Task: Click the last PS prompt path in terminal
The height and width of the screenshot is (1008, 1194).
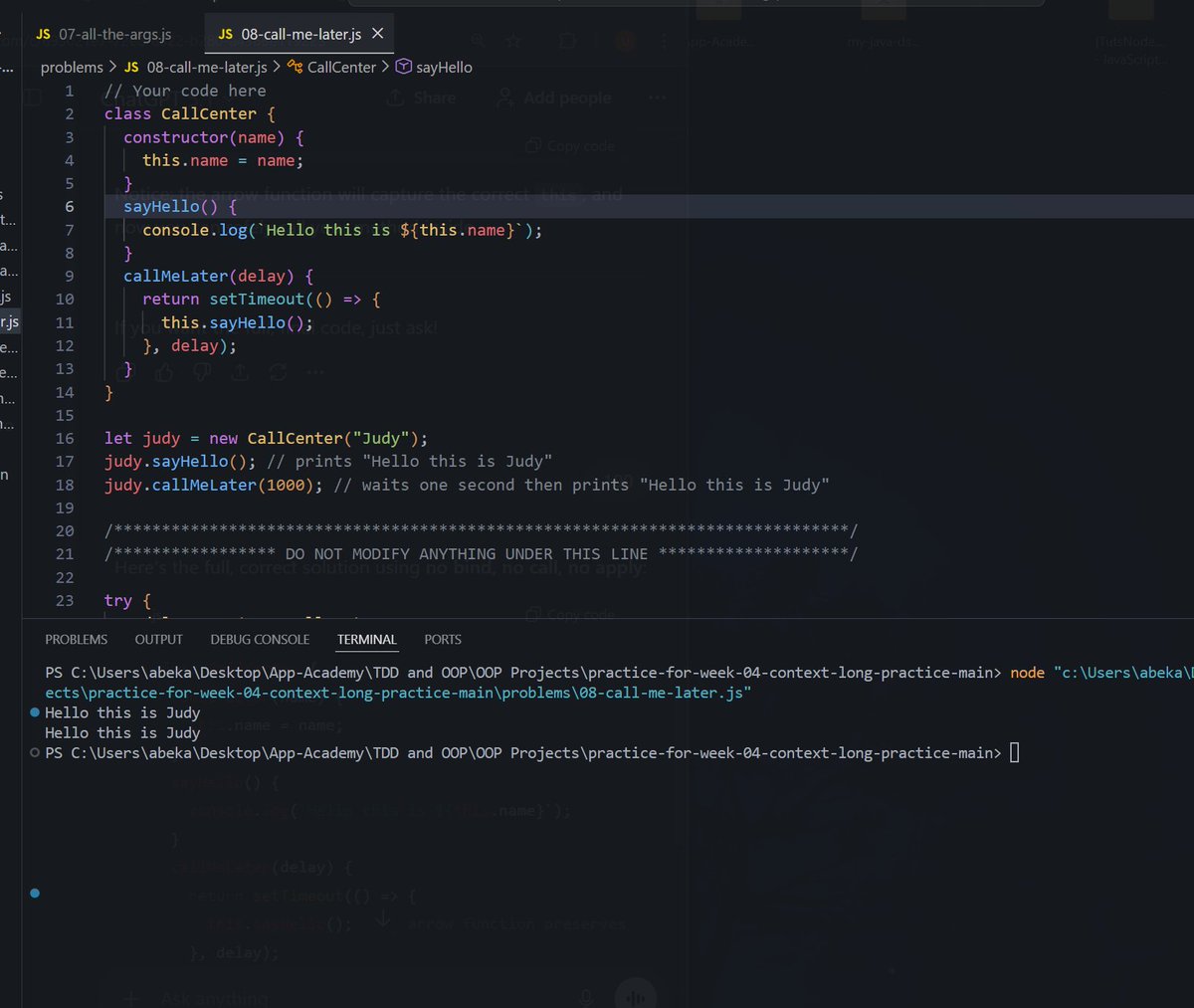Action: click(523, 753)
